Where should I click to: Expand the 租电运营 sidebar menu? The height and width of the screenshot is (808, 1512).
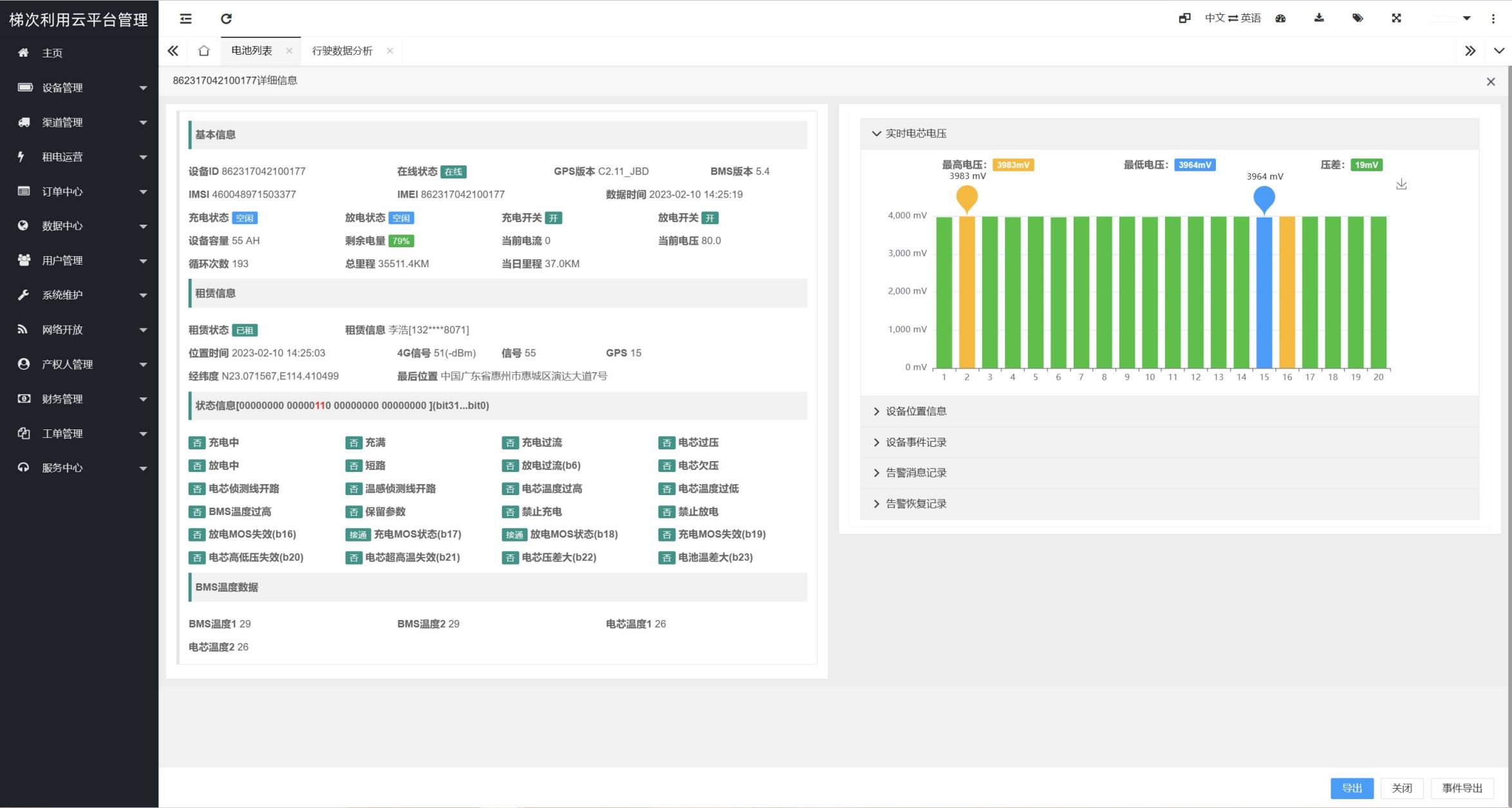79,157
